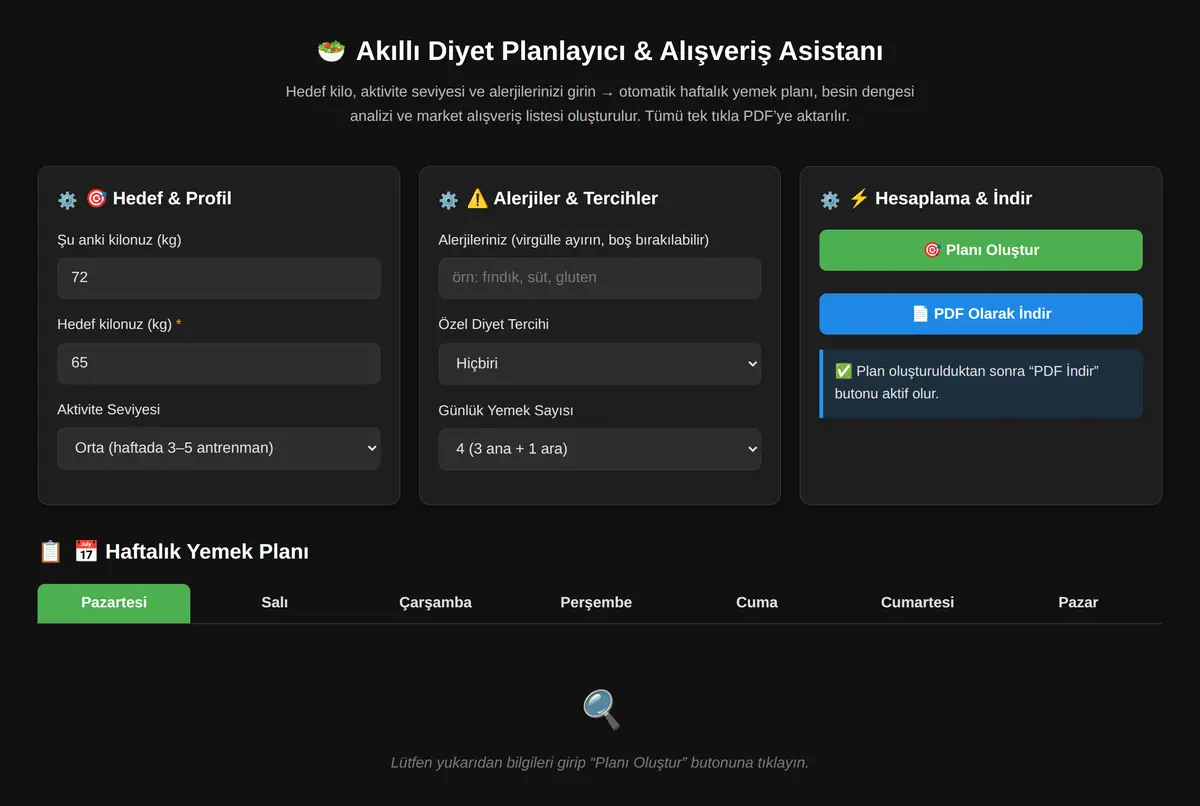Click the Lütfen yukarıdan bilgileri girip placeholder text

599,763
